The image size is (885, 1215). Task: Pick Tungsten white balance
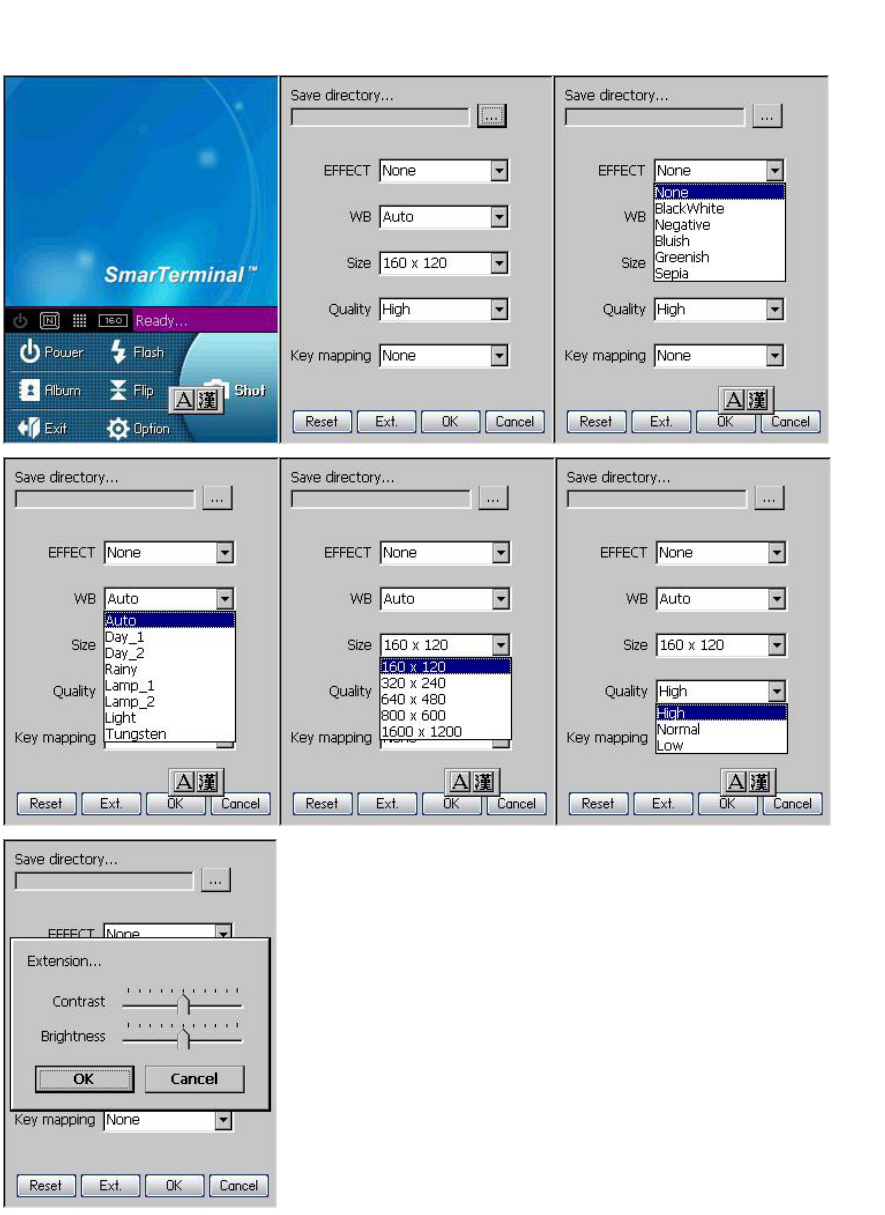169,734
